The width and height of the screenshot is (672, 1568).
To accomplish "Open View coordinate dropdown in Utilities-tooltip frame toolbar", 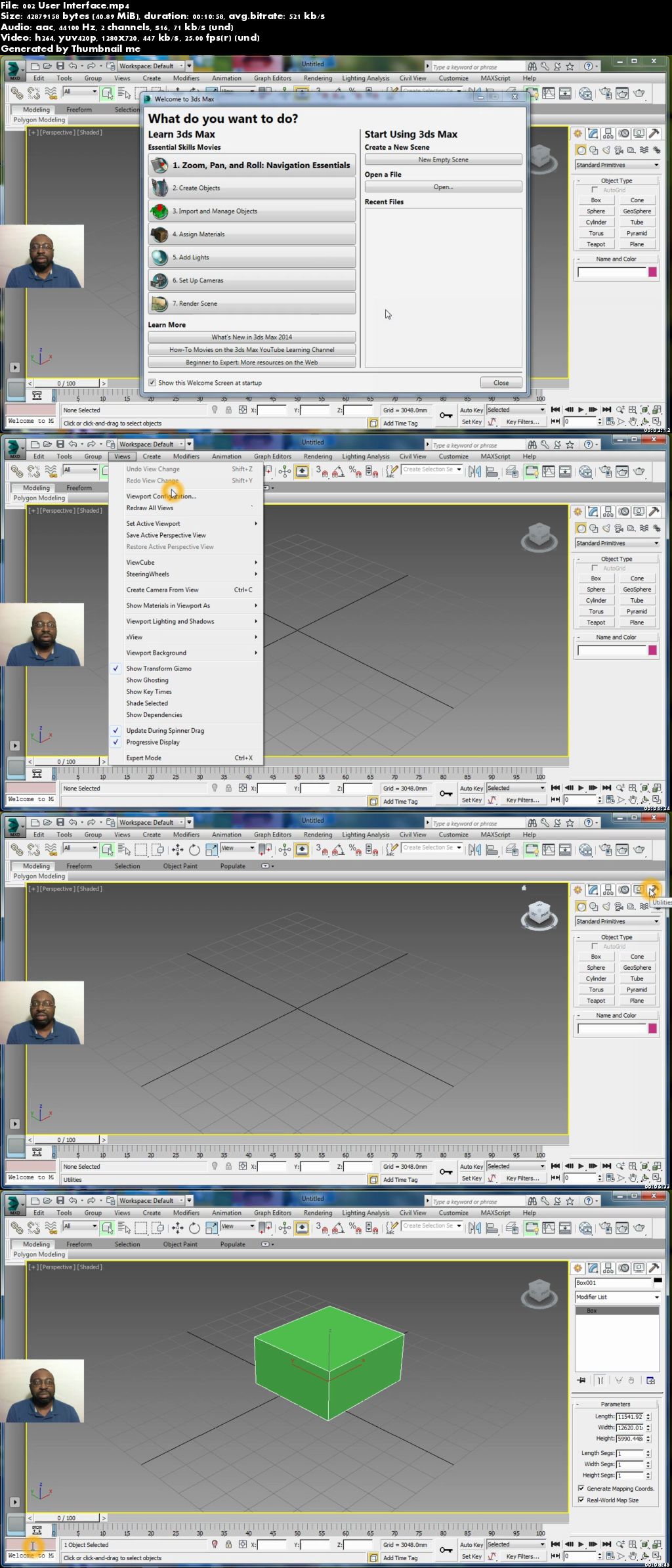I will pyautogui.click(x=238, y=848).
